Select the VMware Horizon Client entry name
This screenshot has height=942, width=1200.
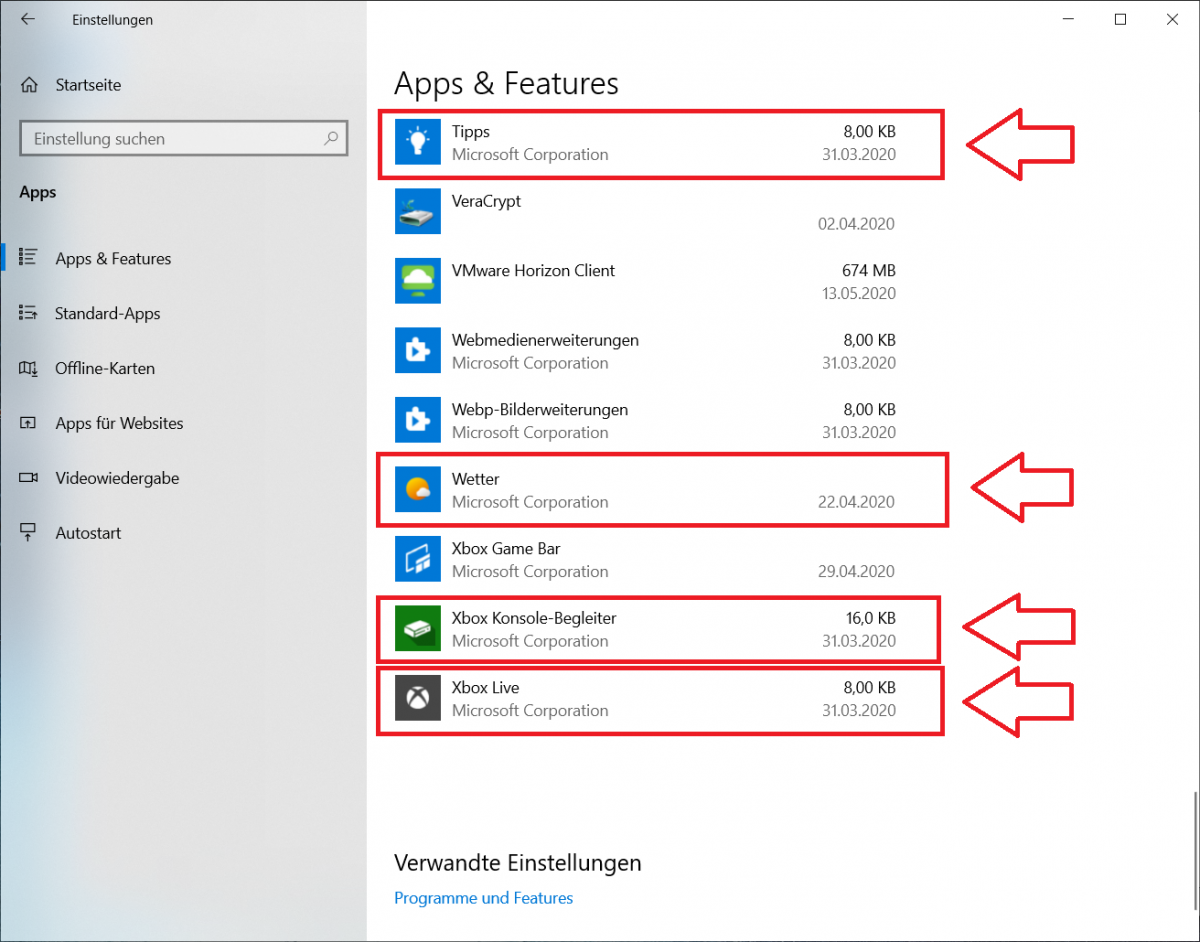[x=534, y=270]
